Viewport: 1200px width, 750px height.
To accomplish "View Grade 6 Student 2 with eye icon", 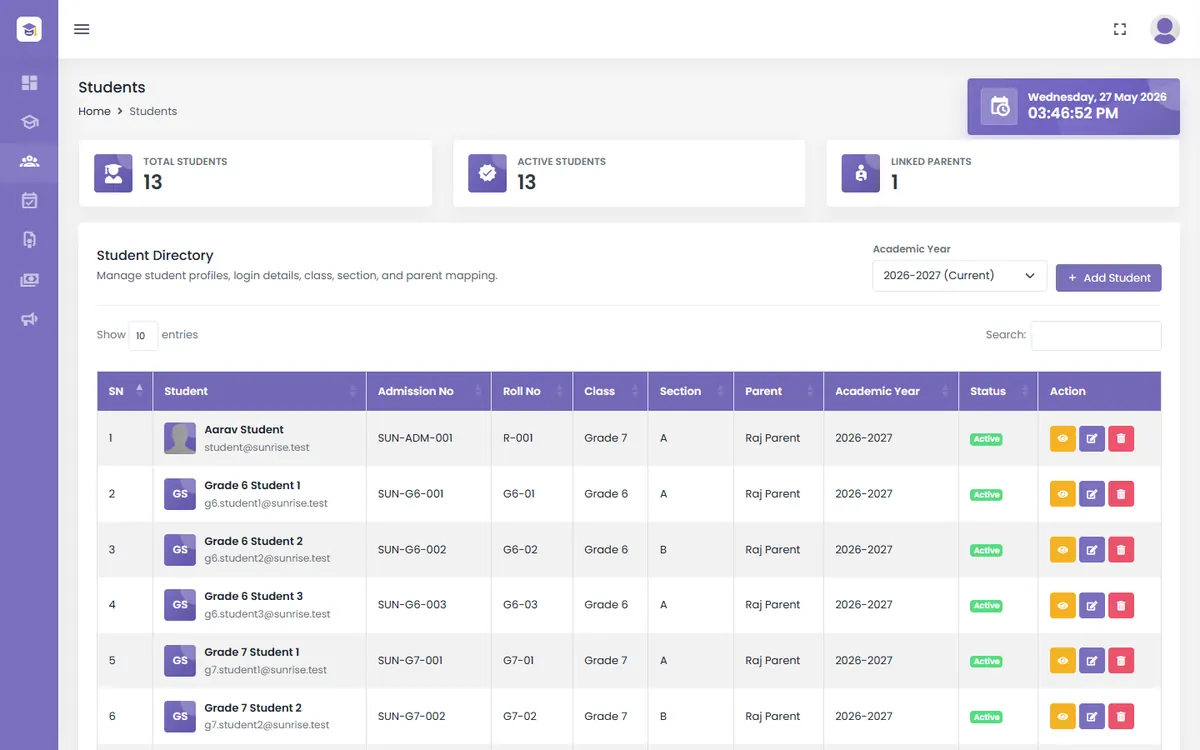I will point(1063,549).
